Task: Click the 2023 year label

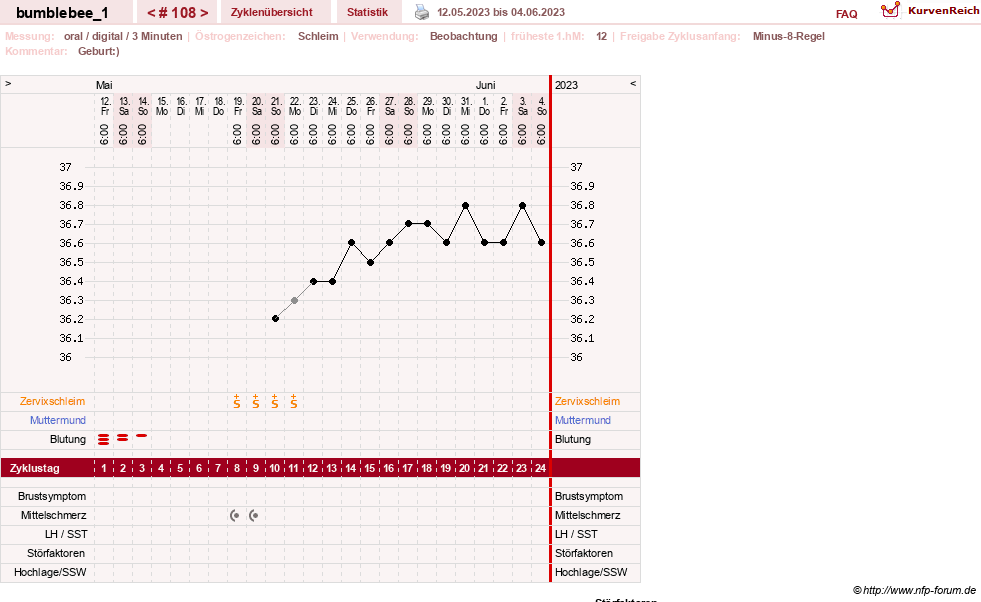Action: click(566, 85)
